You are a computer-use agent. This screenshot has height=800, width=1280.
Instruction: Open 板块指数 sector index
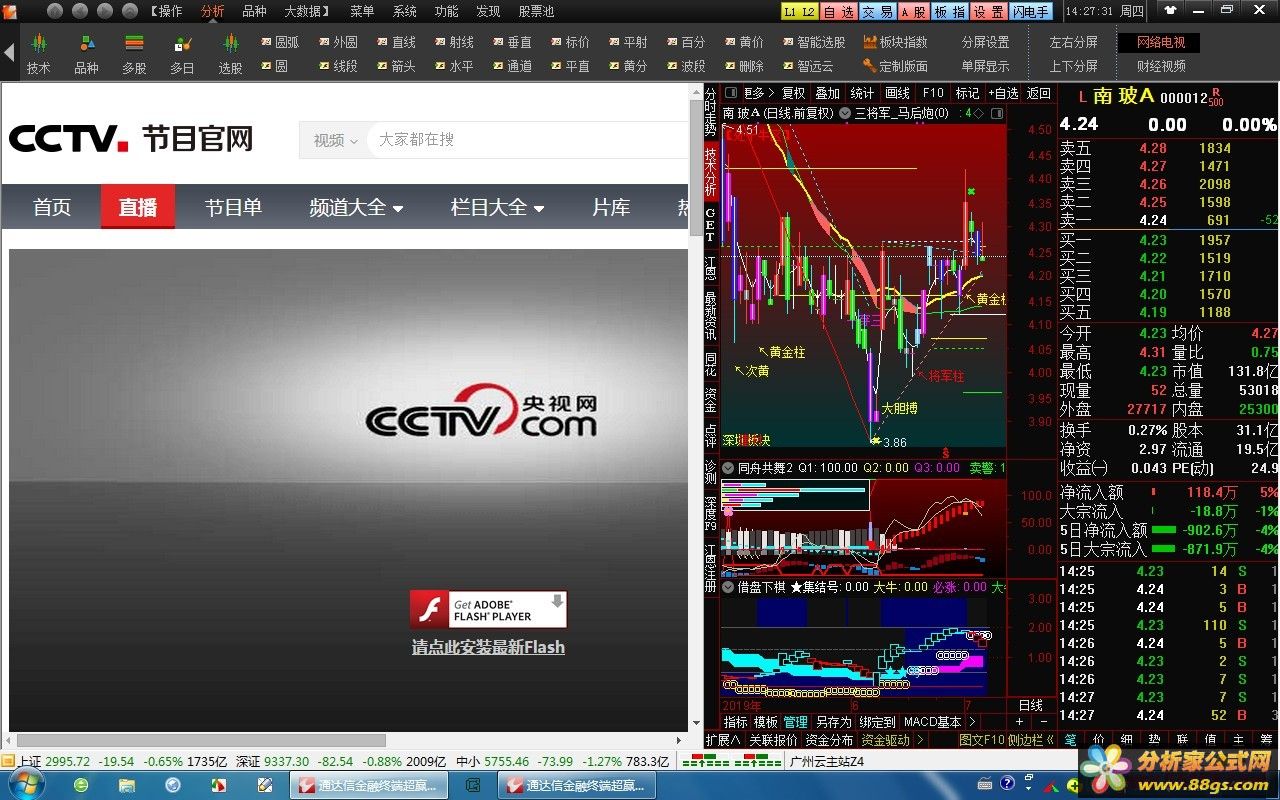tap(896, 42)
